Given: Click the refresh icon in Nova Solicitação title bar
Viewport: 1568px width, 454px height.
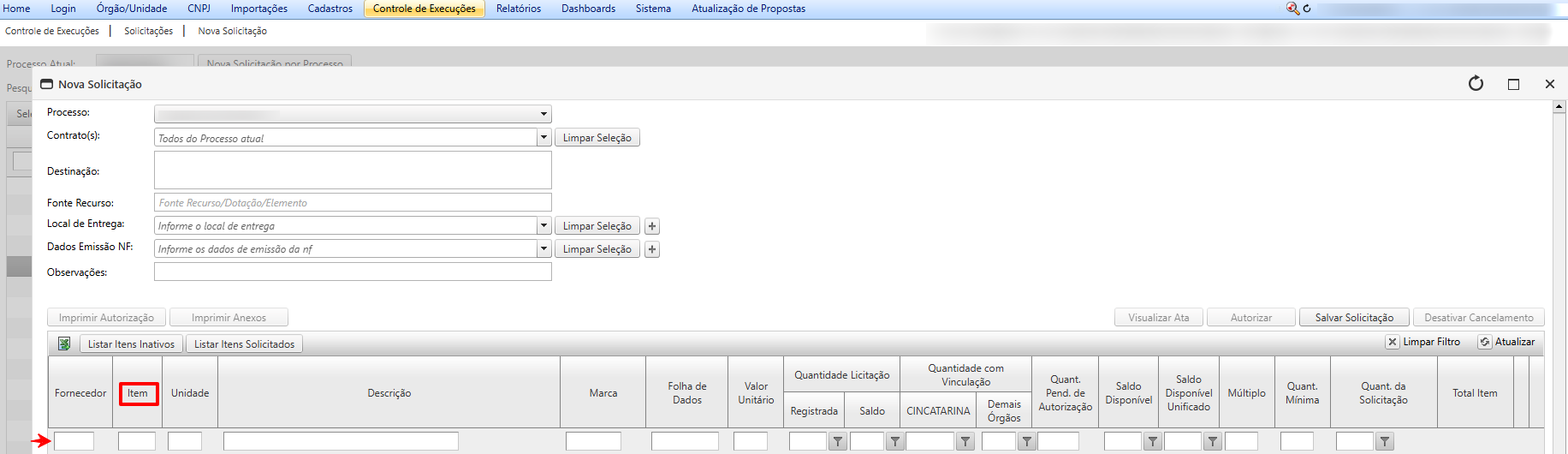Looking at the screenshot, I should click(x=1476, y=84).
